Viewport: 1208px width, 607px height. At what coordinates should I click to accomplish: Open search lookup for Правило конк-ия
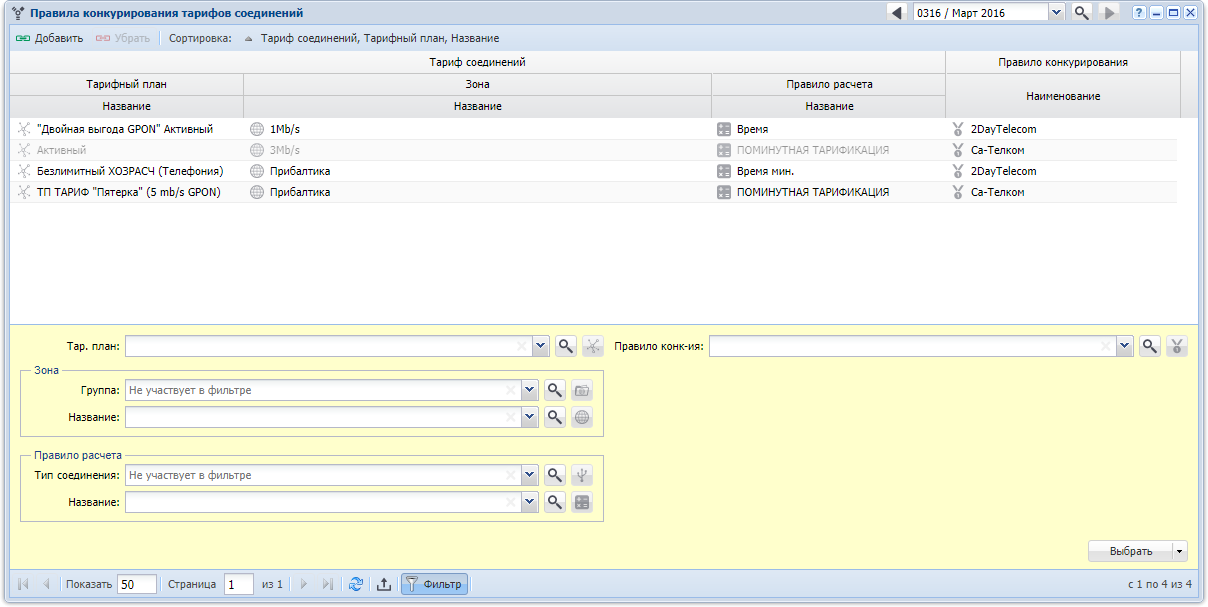pyautogui.click(x=1151, y=346)
